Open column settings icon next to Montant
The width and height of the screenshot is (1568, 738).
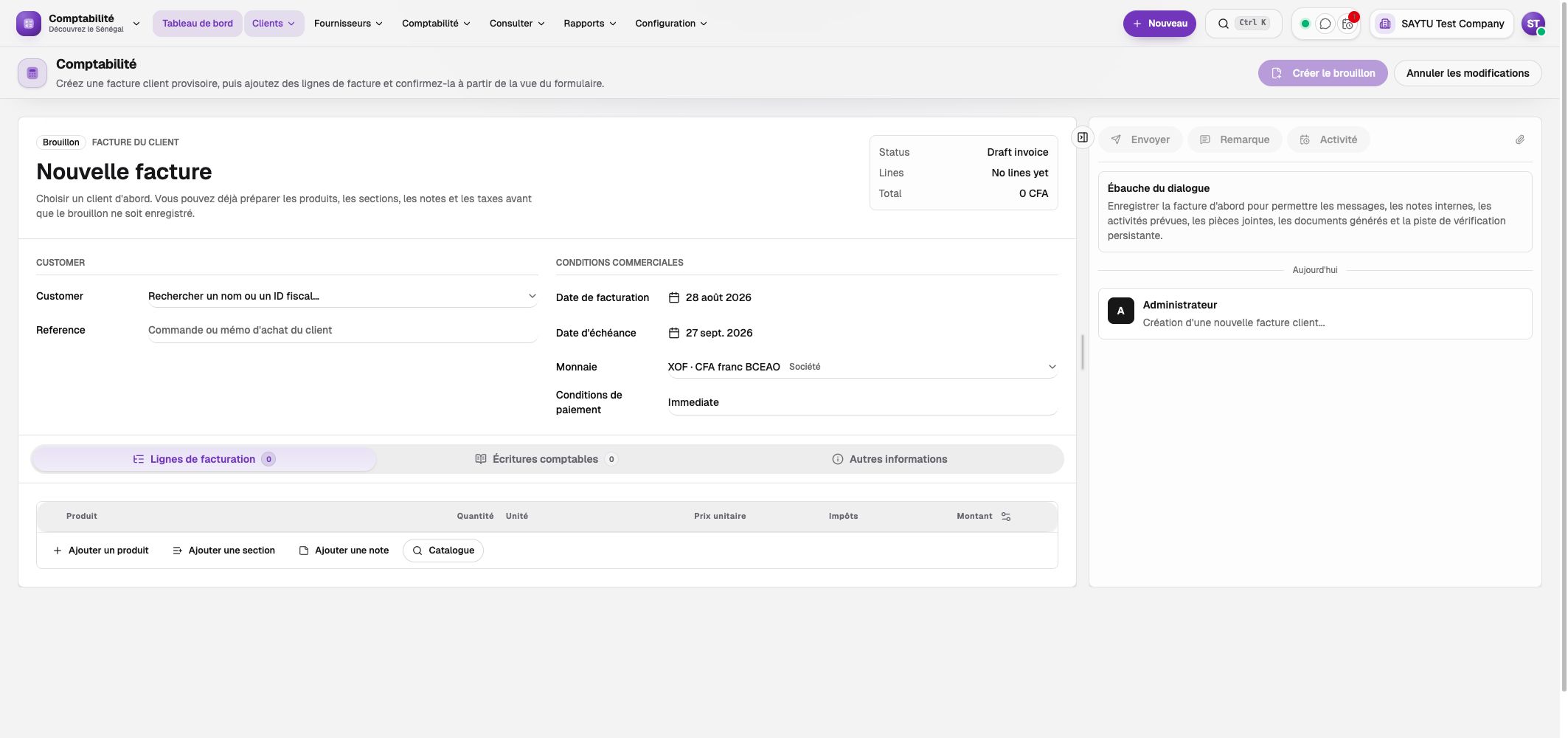click(1006, 517)
